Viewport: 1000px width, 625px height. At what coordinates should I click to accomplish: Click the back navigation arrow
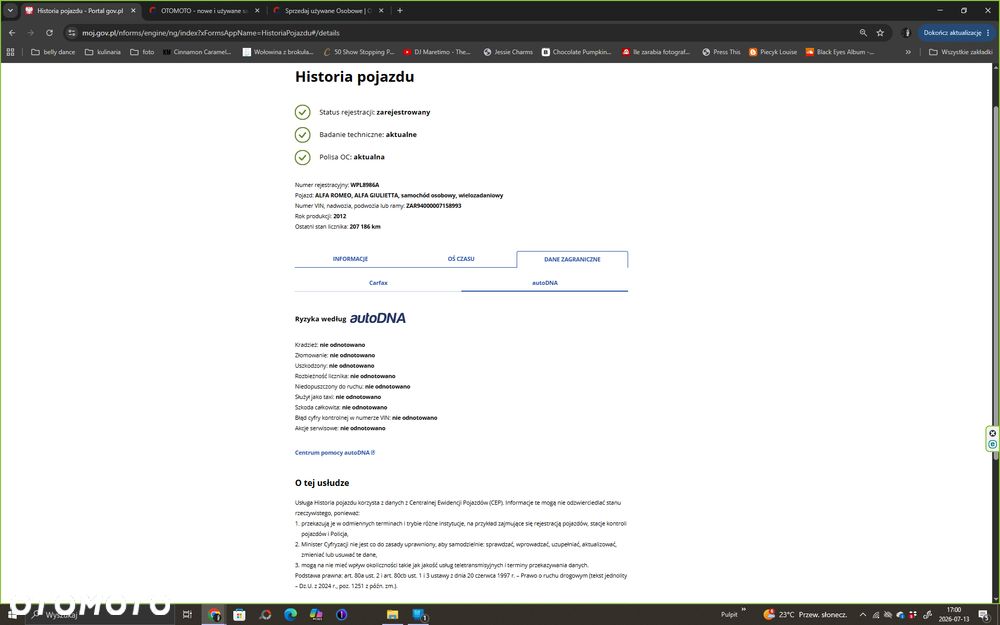12,33
